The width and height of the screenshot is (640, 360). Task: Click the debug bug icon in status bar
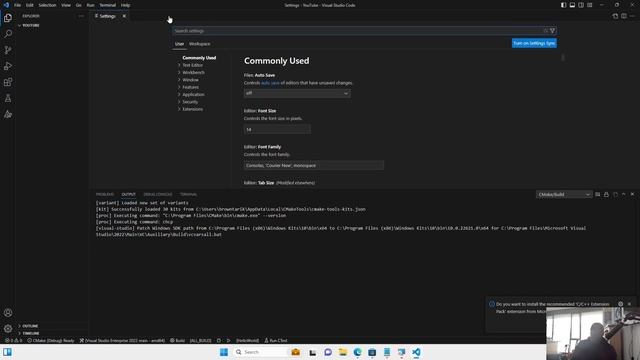coord(219,340)
